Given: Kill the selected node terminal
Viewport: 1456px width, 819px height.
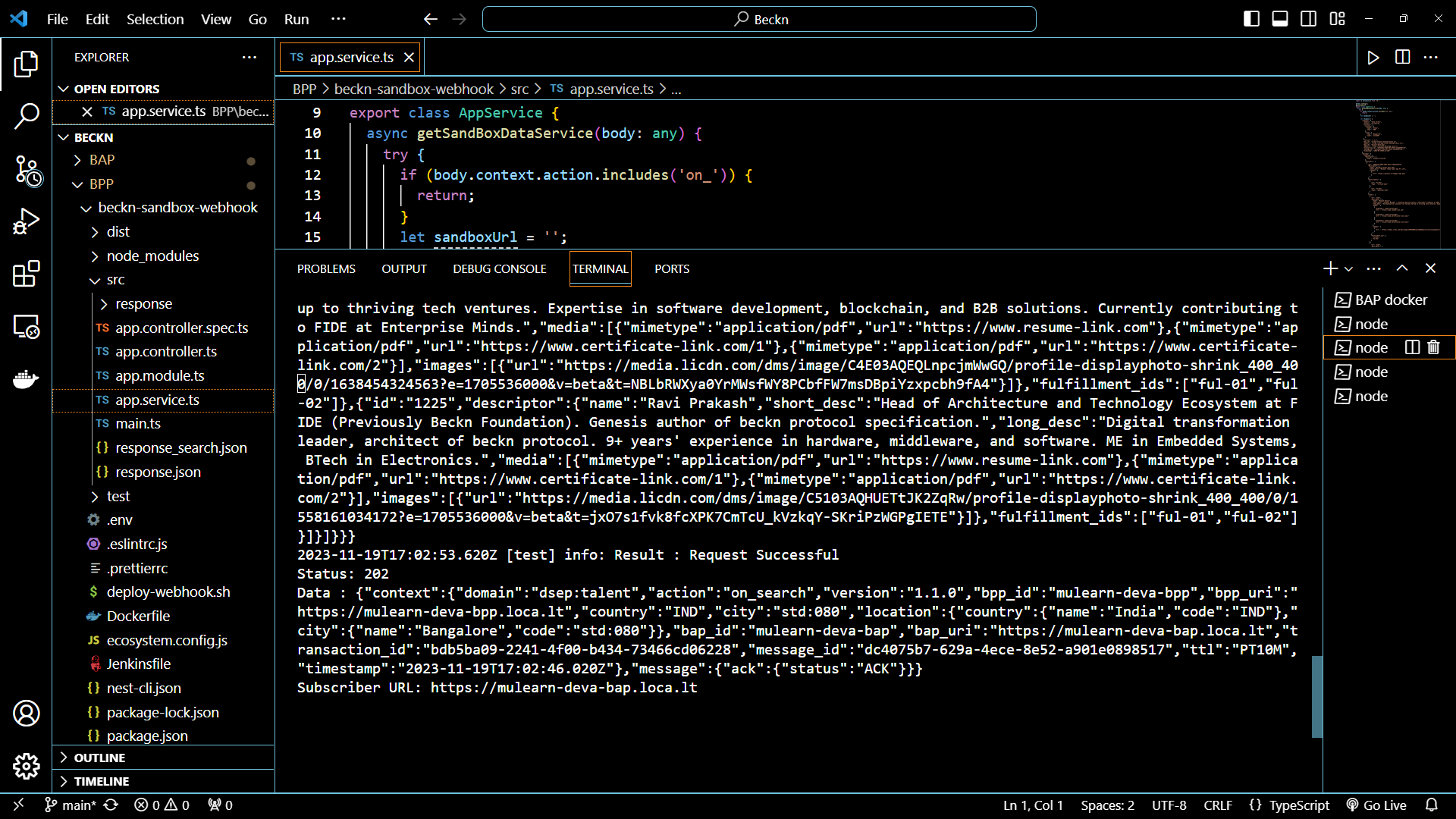Looking at the screenshot, I should tap(1433, 347).
